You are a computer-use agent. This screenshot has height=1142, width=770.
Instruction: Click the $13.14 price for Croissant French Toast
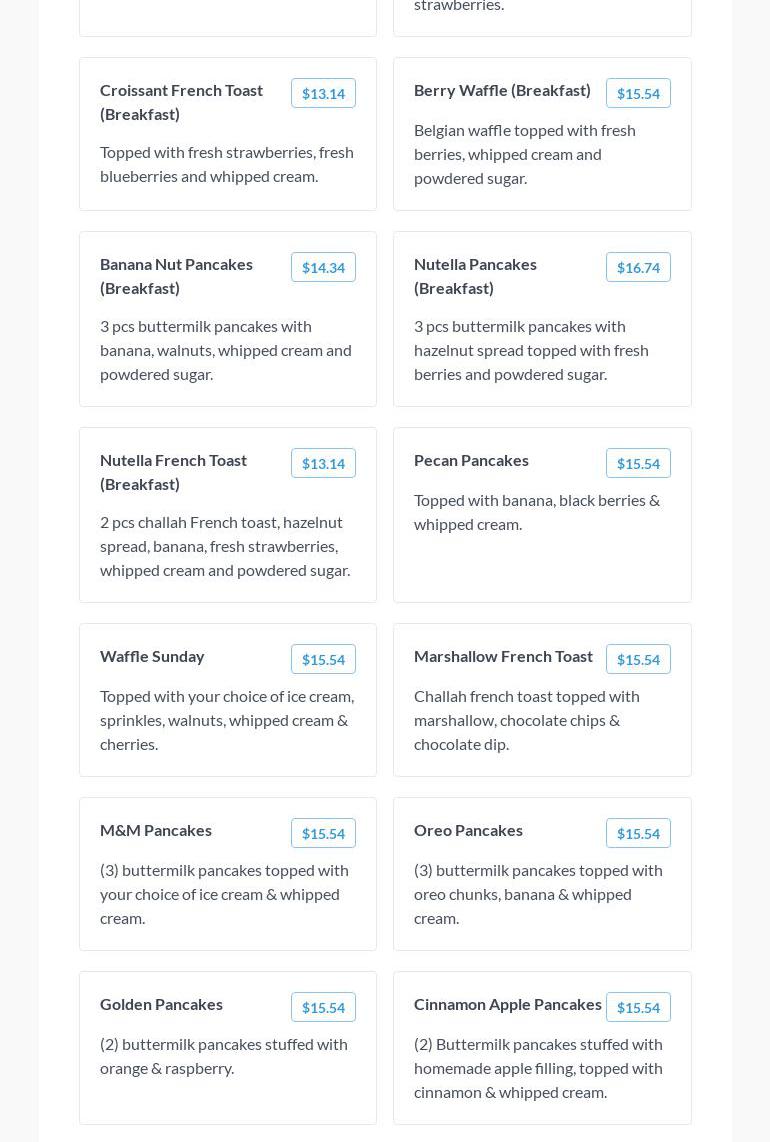(323, 93)
